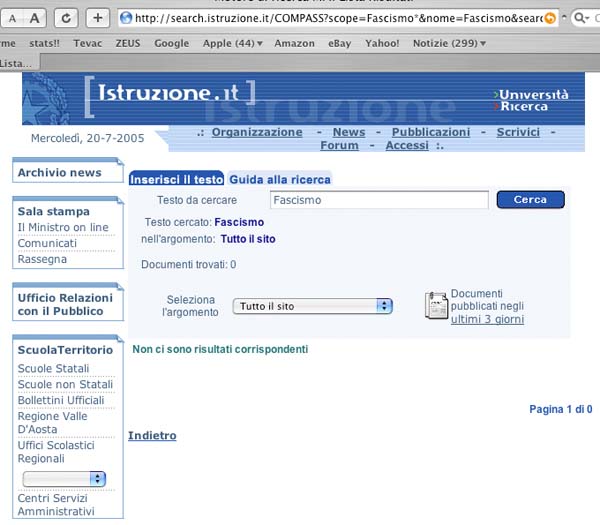Click the Indietro back link
The image size is (600, 525).
point(152,435)
